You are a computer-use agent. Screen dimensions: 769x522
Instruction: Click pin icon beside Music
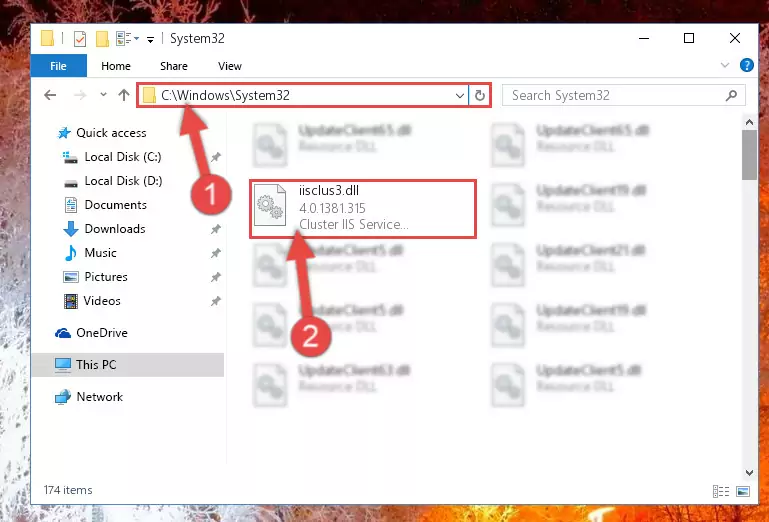(215, 253)
